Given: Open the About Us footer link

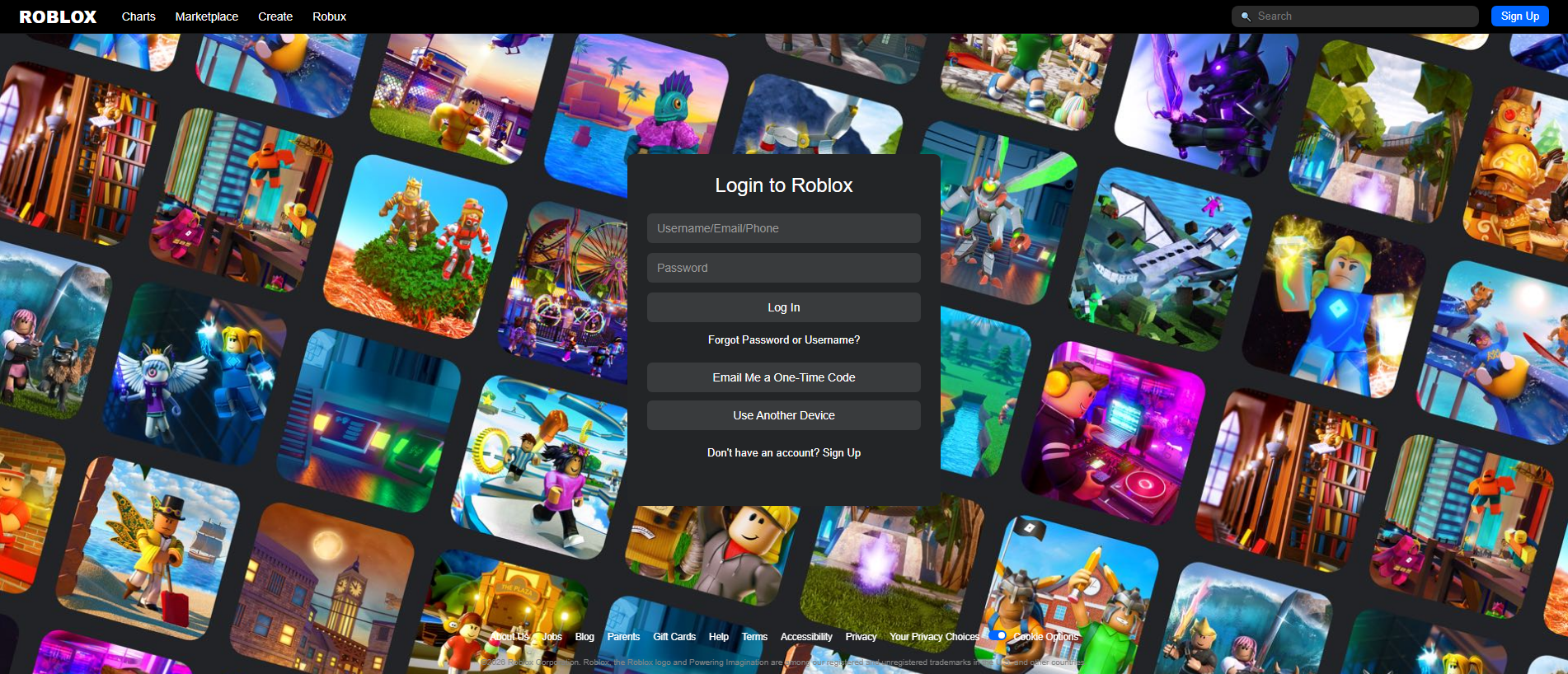Looking at the screenshot, I should pos(509,637).
